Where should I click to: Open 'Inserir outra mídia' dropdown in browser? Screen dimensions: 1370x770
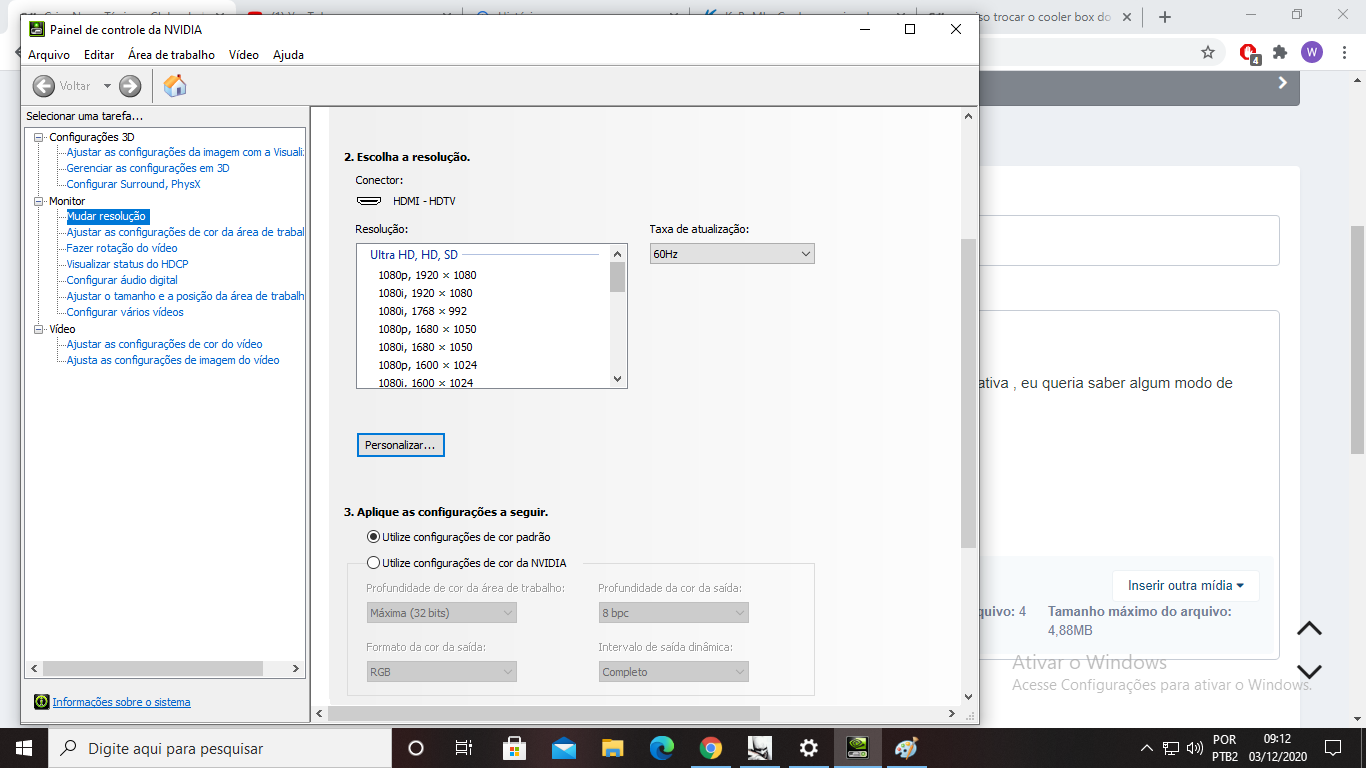(1186, 585)
